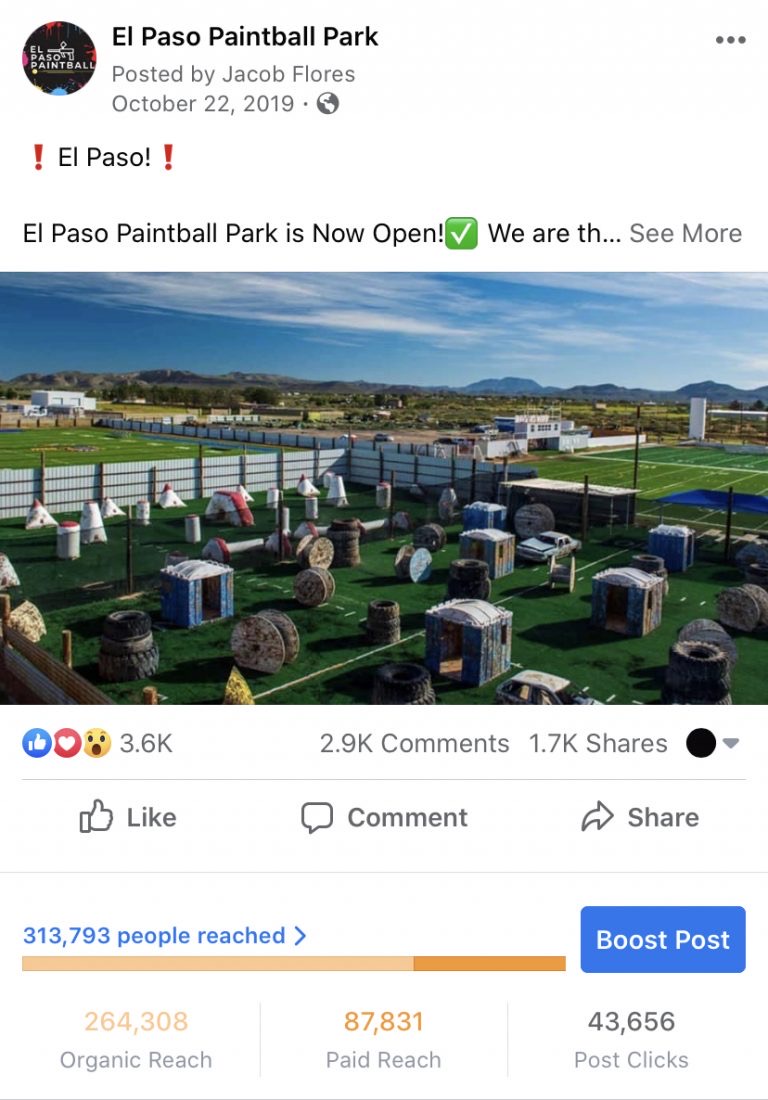The height and width of the screenshot is (1100, 768).
Task: Tap the Comment speech bubble button
Action: [384, 817]
